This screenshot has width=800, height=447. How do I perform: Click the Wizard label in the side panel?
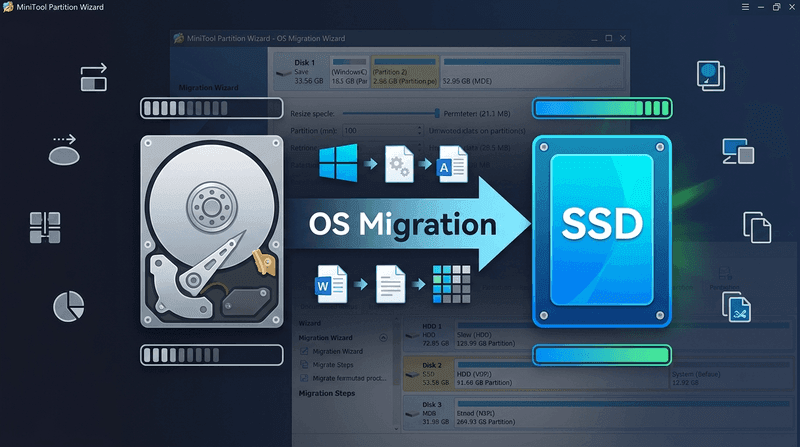(x=310, y=323)
